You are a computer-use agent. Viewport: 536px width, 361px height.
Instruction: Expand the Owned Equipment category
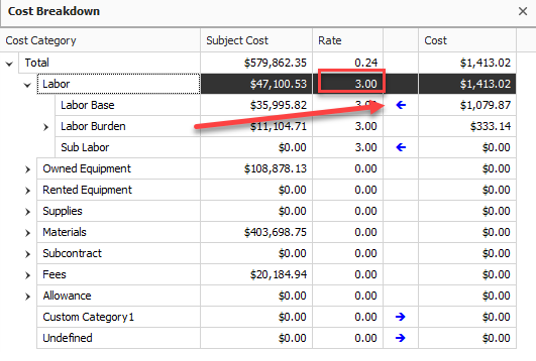coord(27,169)
